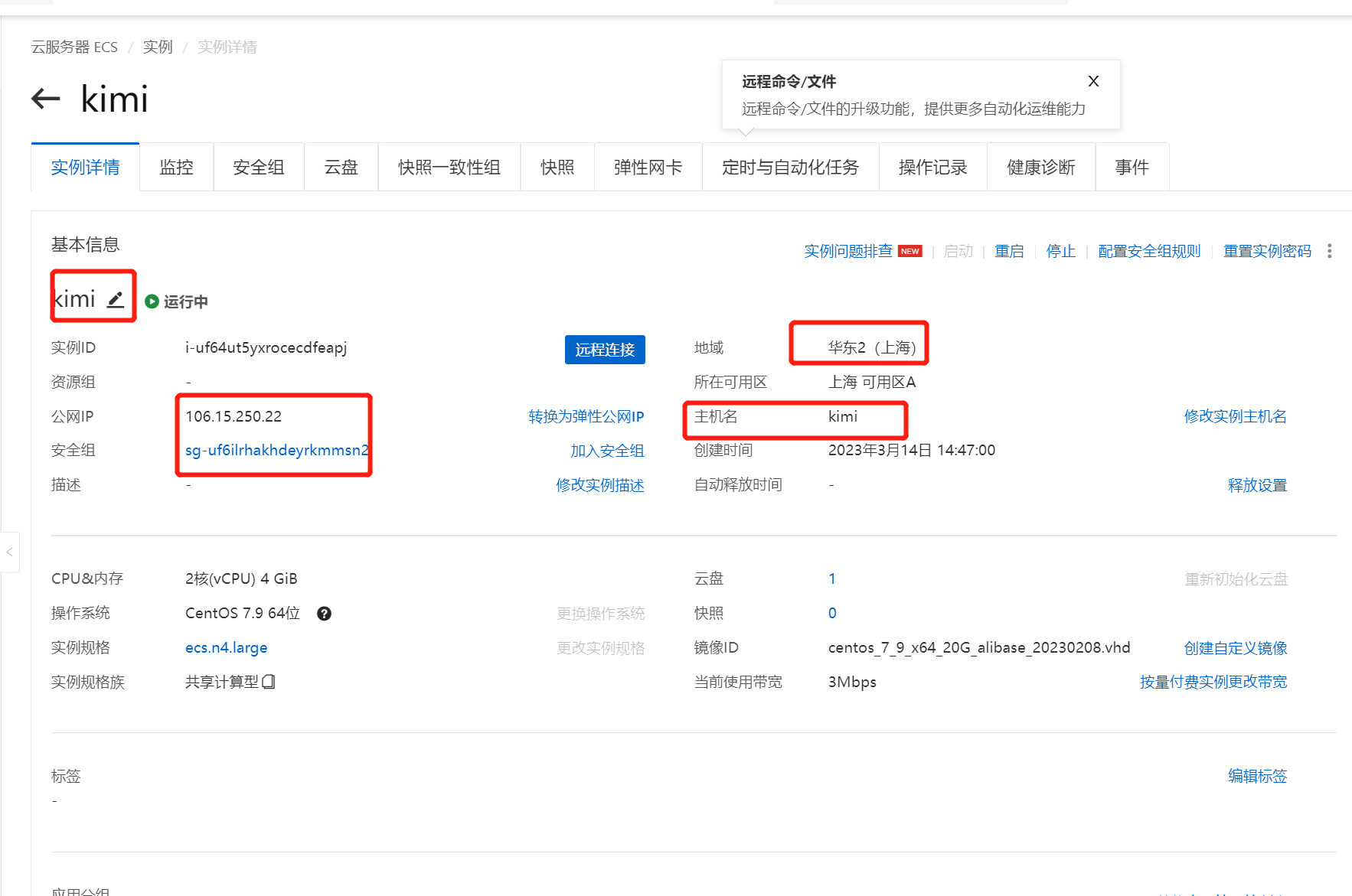
Task: Click the 运行中 status indicator
Action: coord(176,301)
